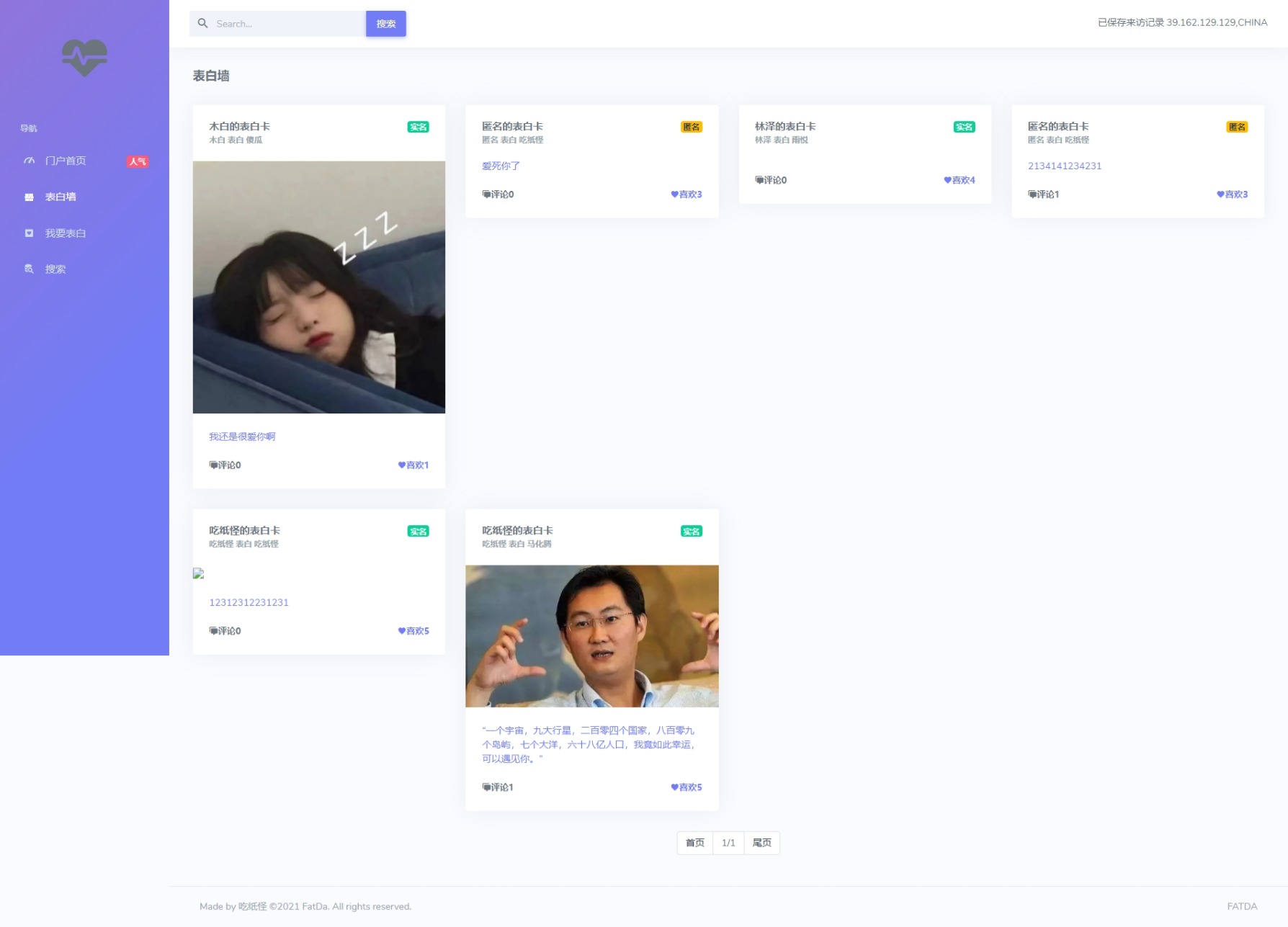
Task: Open comments on 马化腾 card showing 评论1
Action: pyautogui.click(x=498, y=787)
